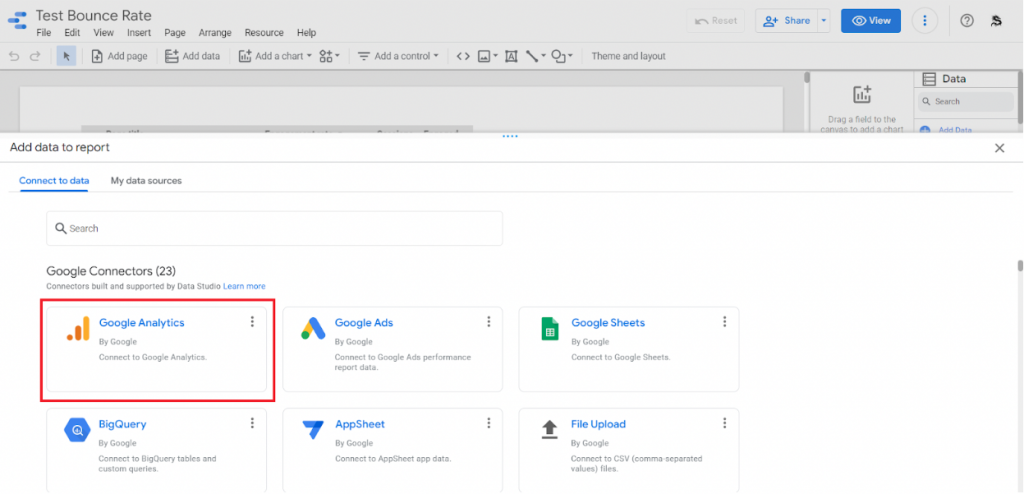
Task: Open the Add a chart dropdown
Action: click(275, 56)
